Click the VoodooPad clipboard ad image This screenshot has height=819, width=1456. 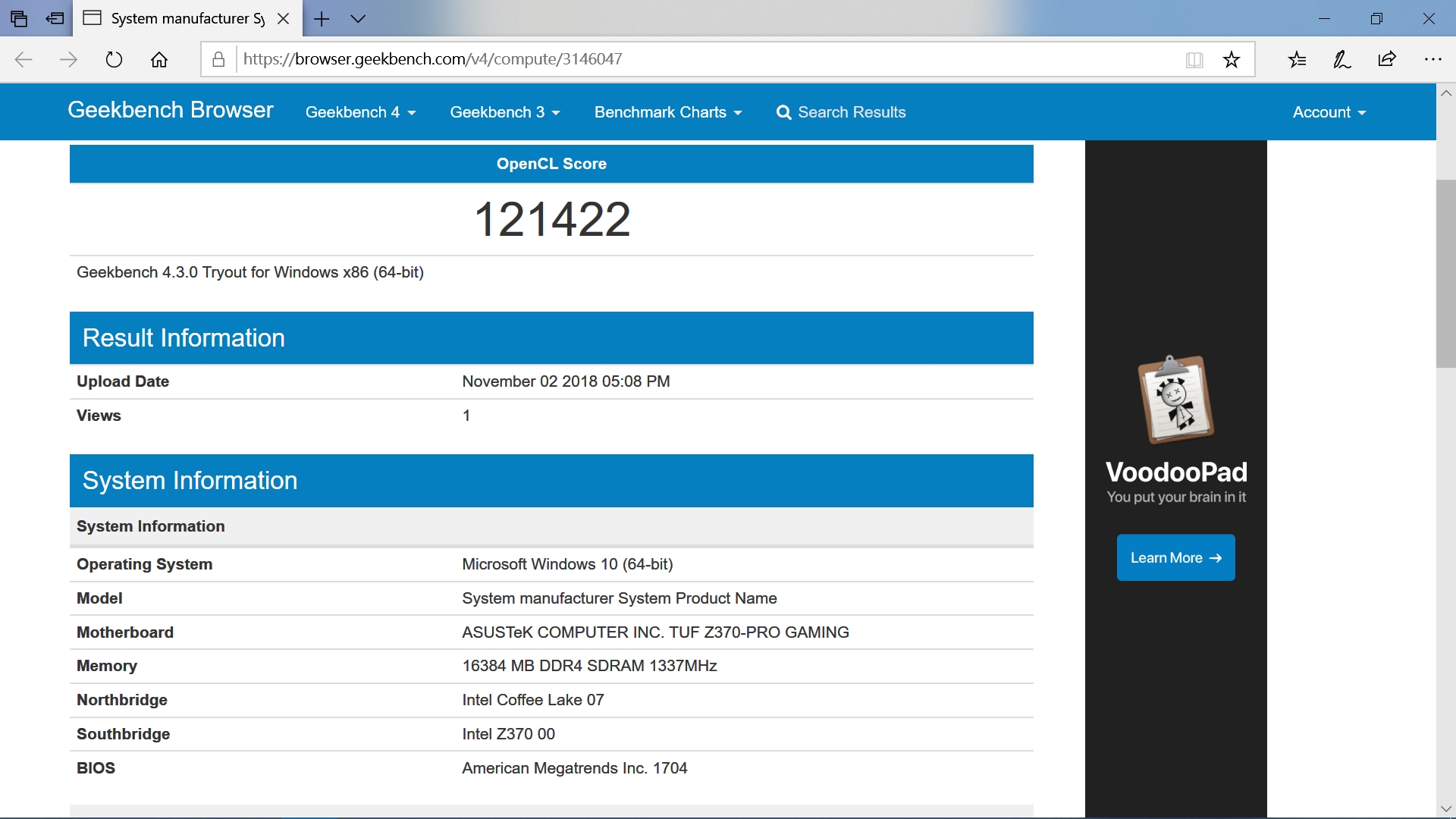tap(1175, 400)
